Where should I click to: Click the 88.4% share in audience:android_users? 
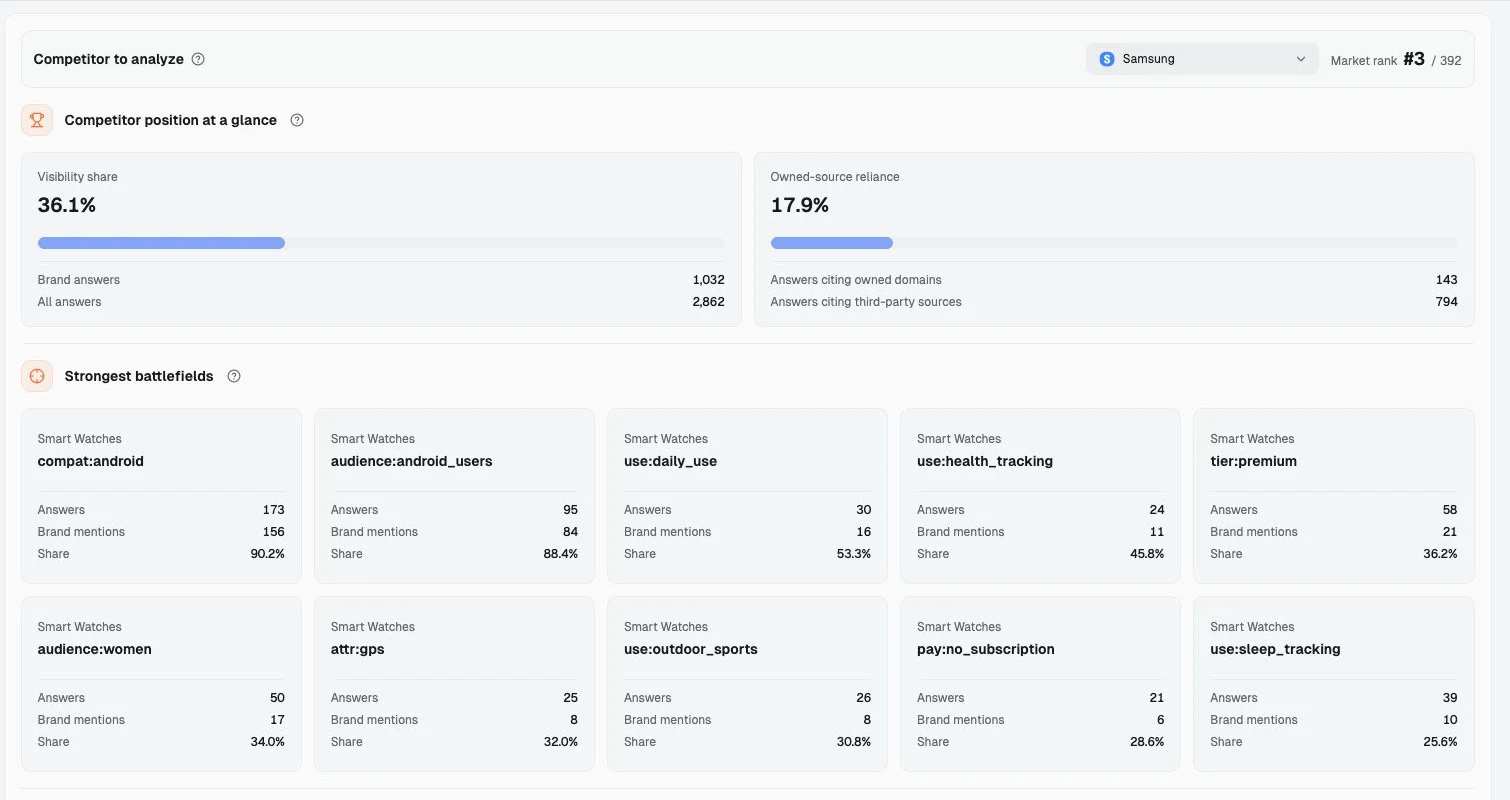tap(560, 554)
